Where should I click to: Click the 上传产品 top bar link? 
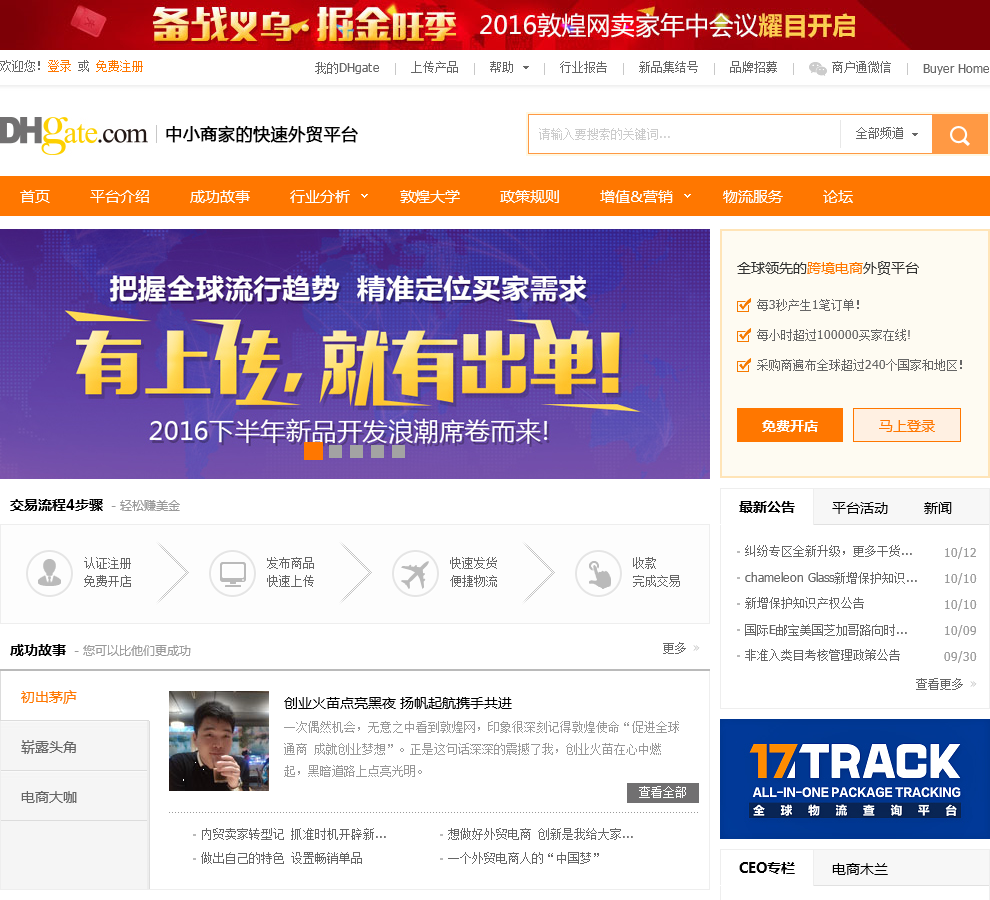(x=434, y=68)
